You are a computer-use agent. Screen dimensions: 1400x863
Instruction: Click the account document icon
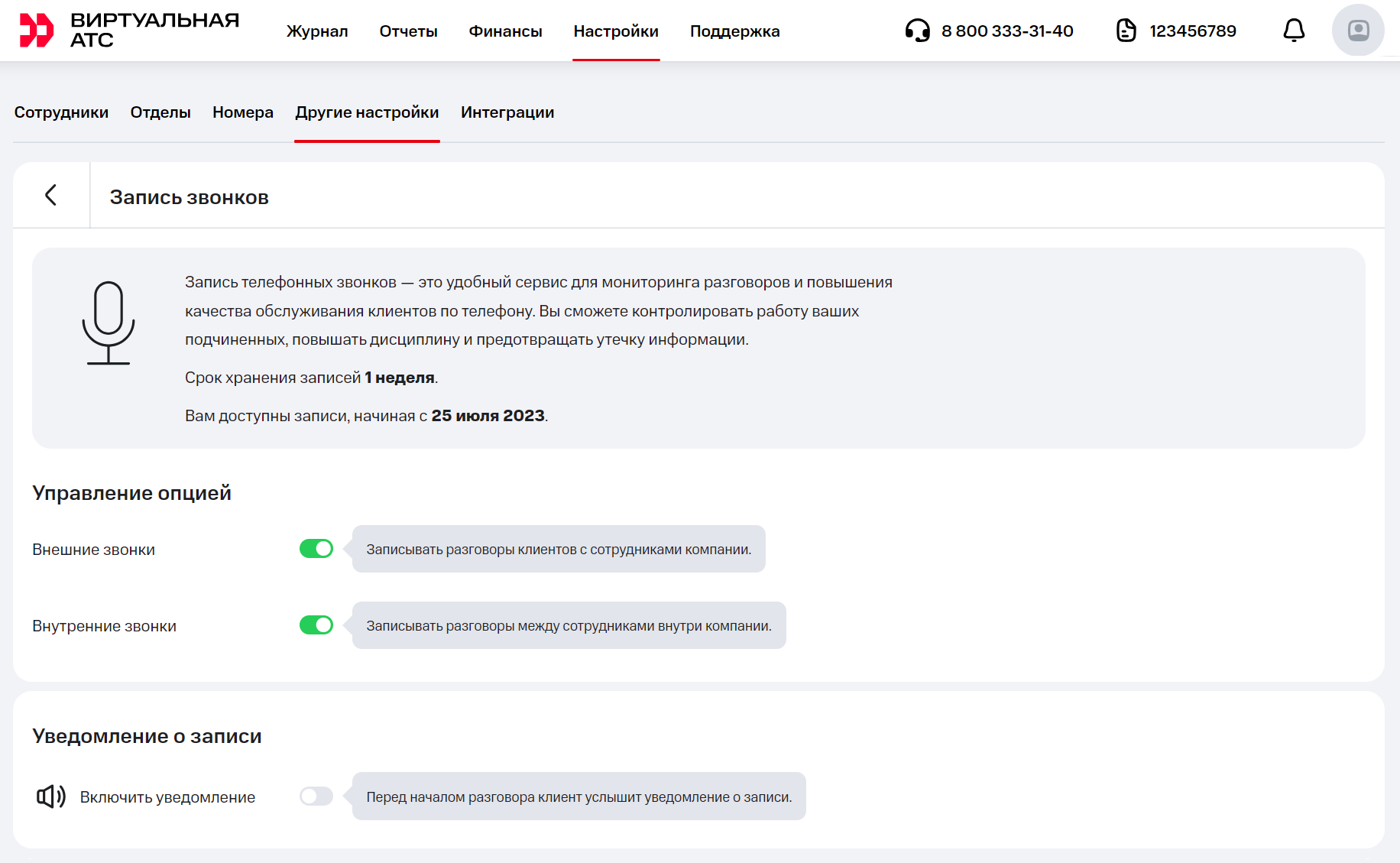tap(1126, 31)
